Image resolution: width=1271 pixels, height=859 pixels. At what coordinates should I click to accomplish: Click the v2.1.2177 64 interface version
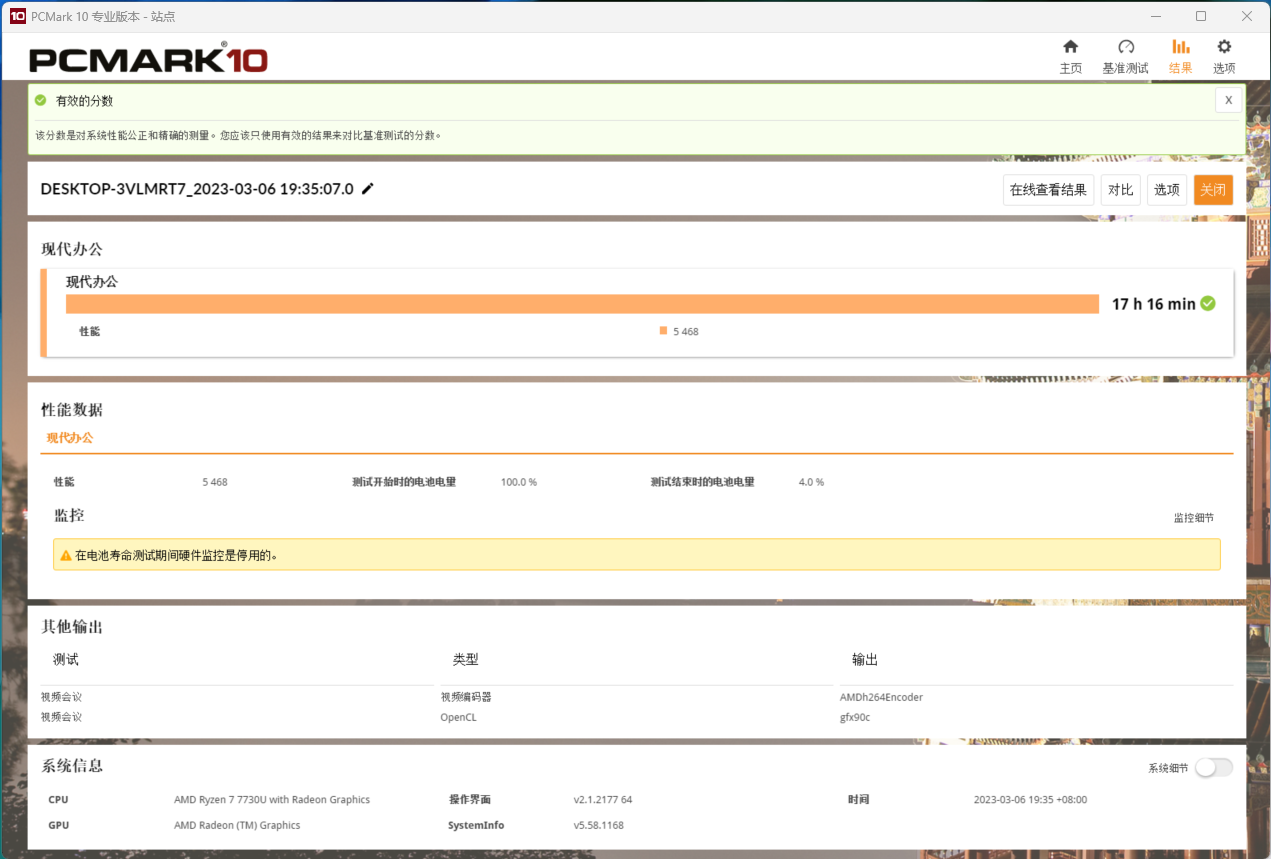click(603, 800)
